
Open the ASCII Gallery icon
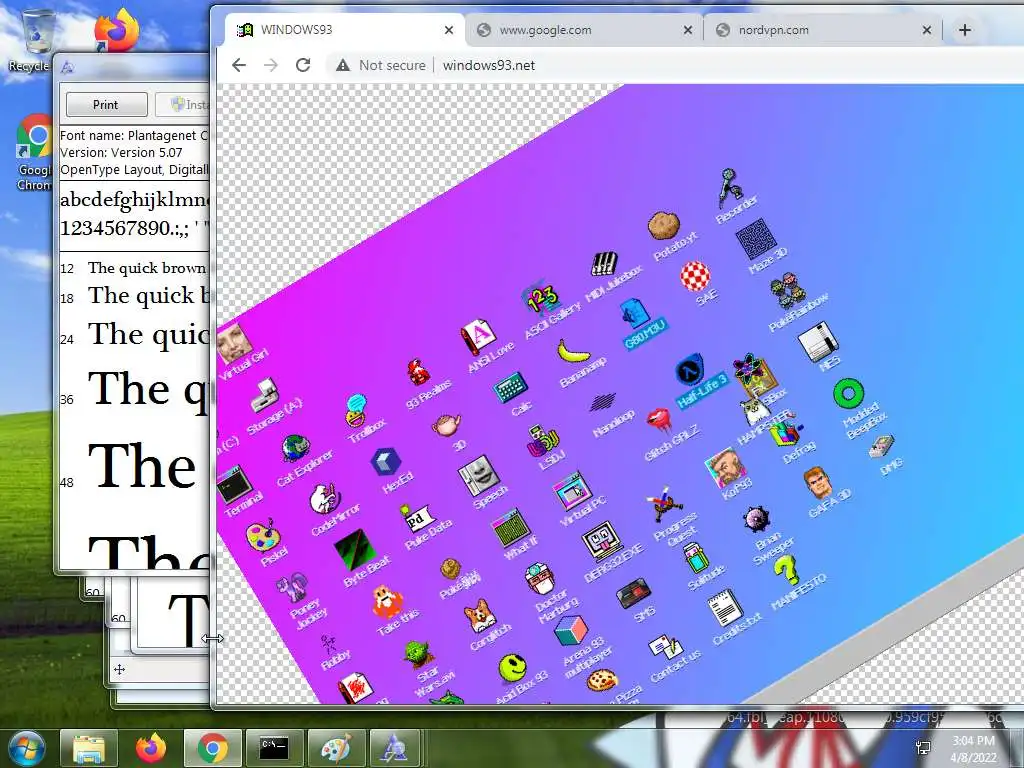pyautogui.click(x=541, y=299)
